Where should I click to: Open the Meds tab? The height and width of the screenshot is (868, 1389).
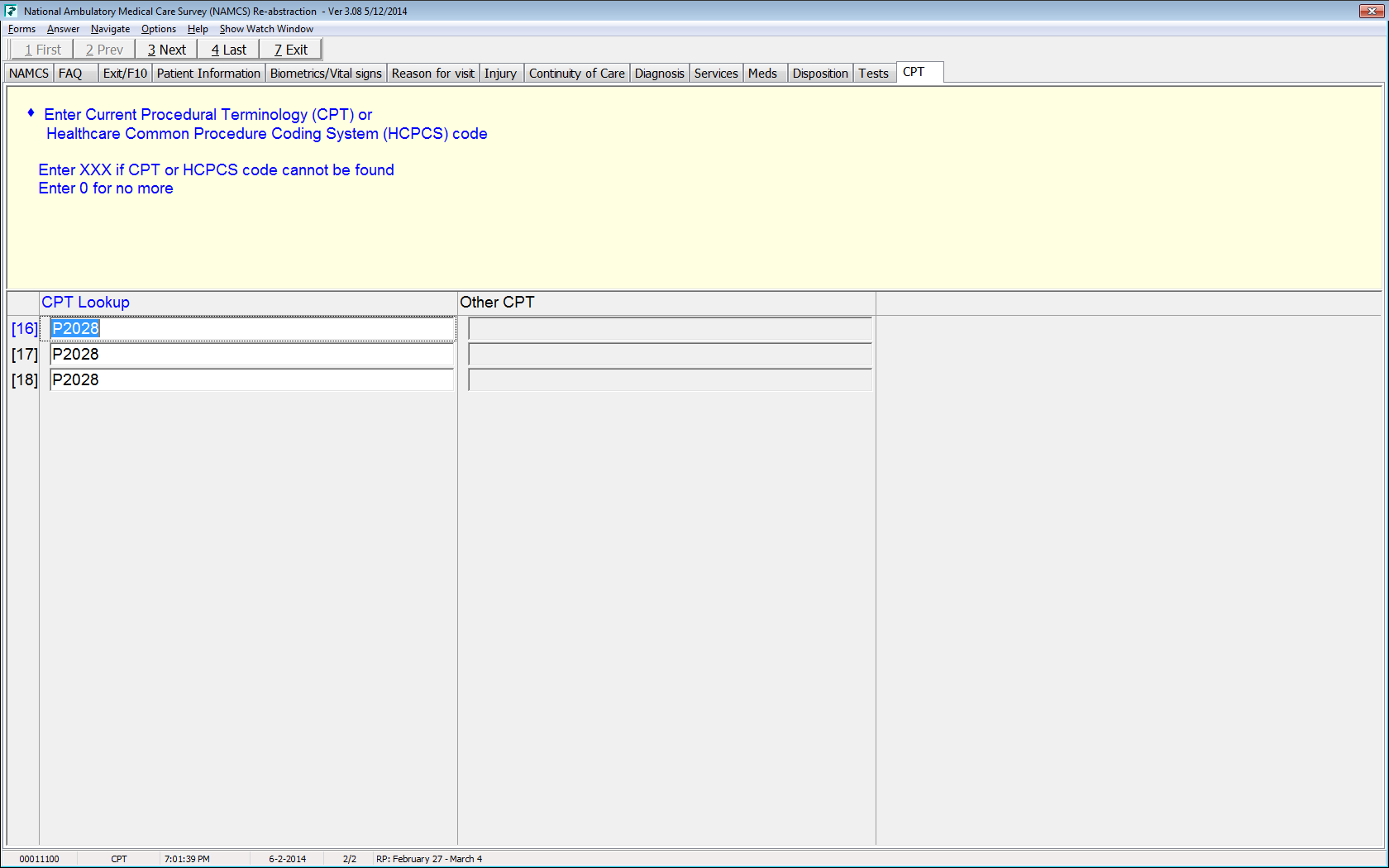coord(762,74)
